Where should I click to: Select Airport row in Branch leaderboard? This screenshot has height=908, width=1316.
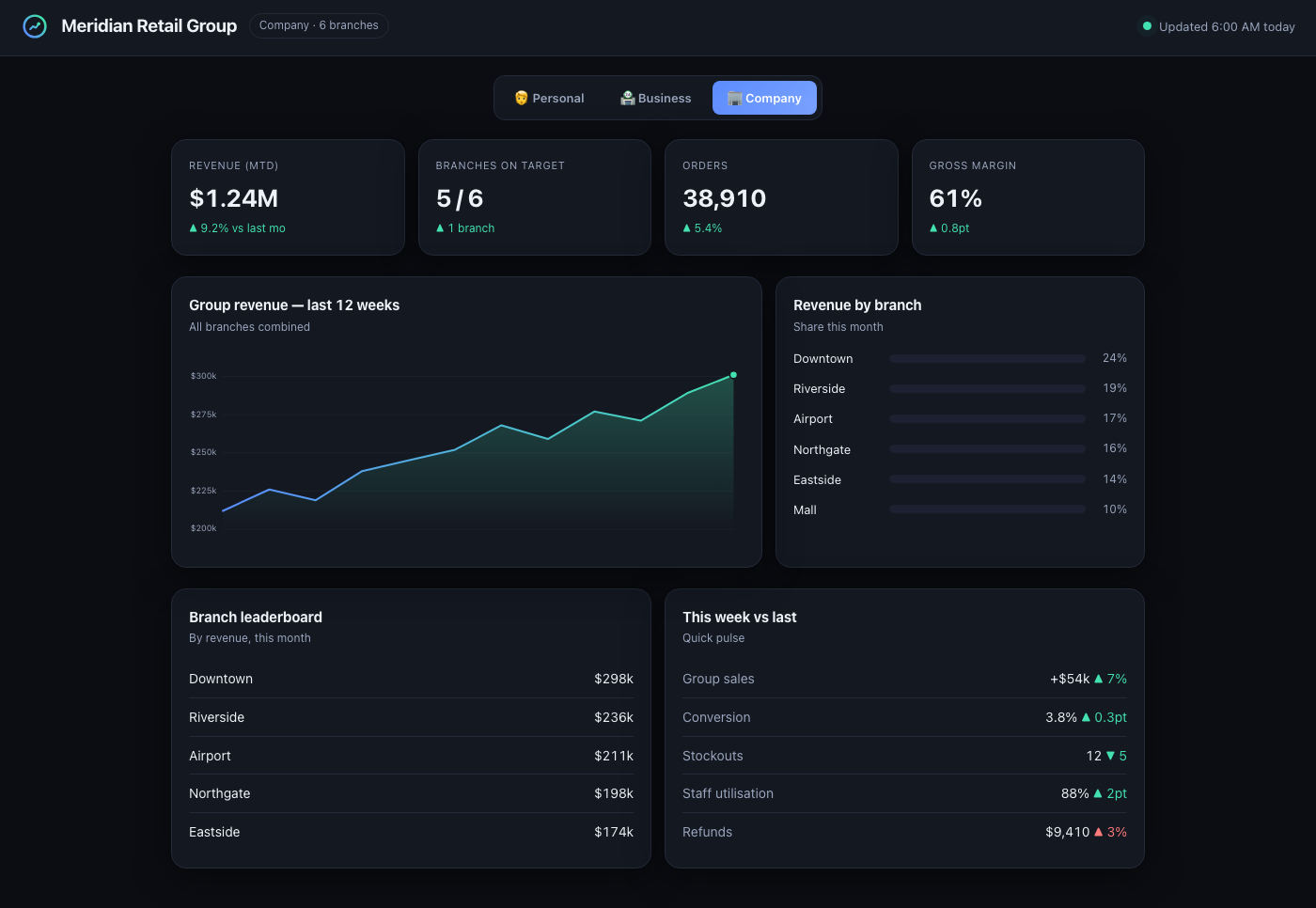(411, 756)
